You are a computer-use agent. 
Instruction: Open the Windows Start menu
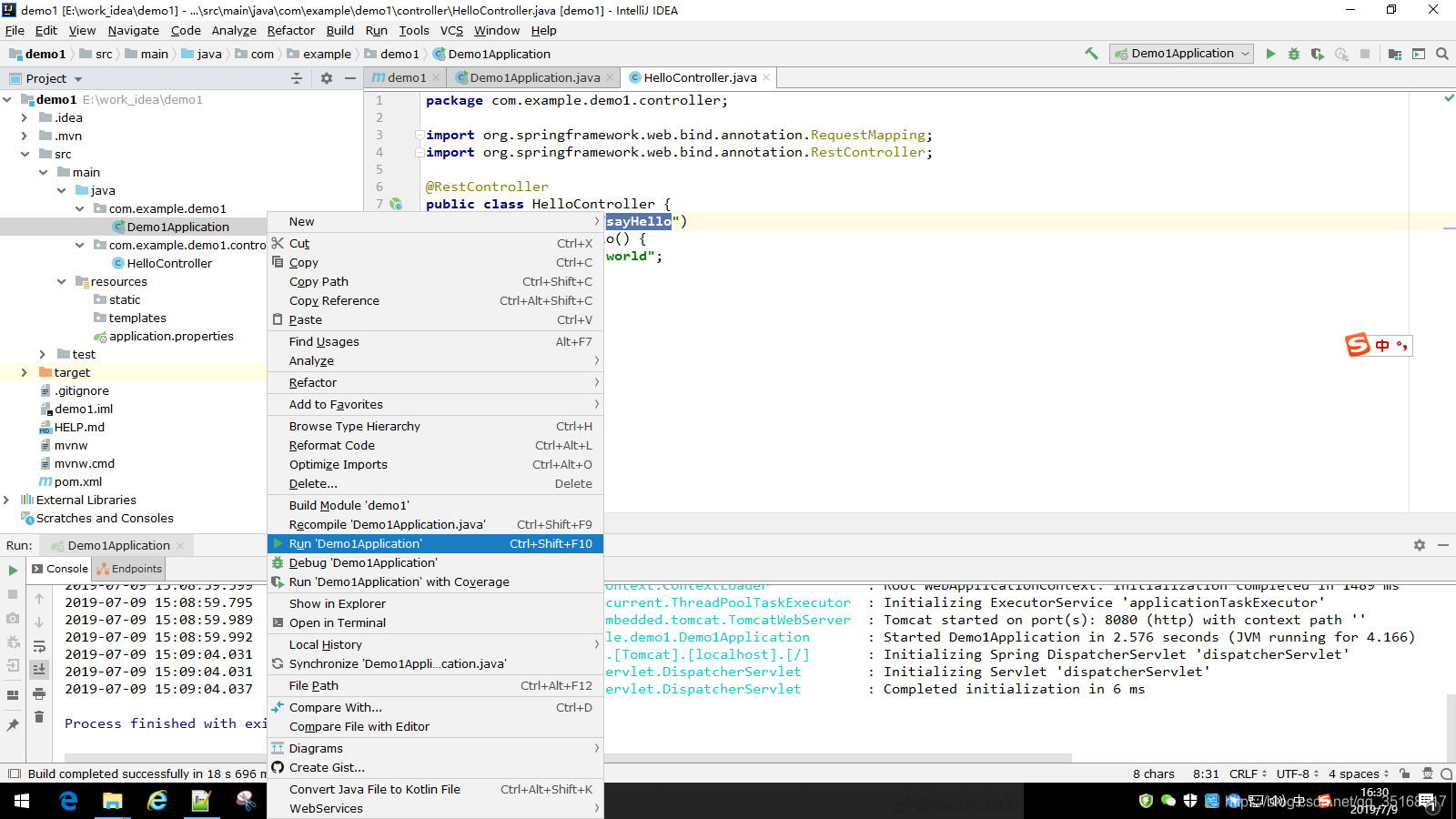(22, 801)
